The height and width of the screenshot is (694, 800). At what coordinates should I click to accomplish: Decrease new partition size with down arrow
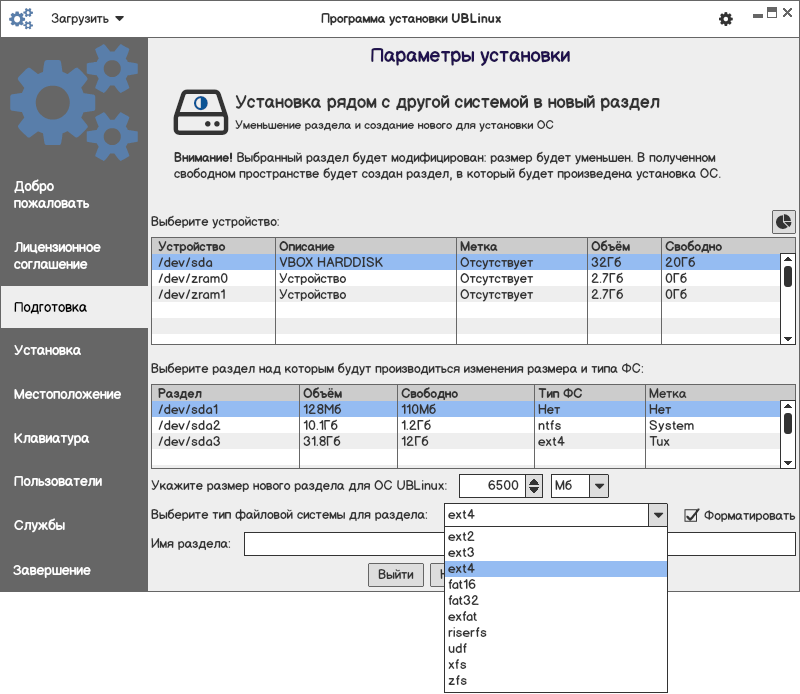[x=534, y=491]
